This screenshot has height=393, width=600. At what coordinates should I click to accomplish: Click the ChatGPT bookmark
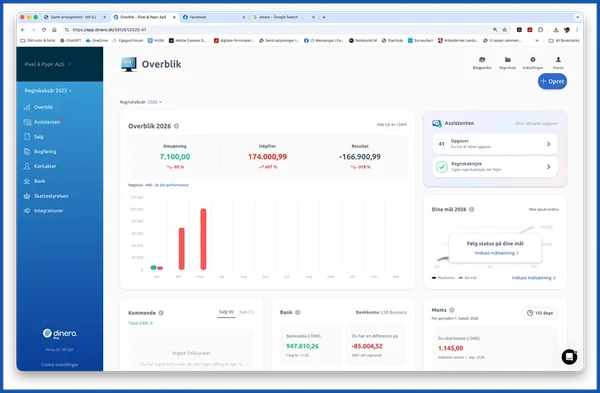[71, 40]
